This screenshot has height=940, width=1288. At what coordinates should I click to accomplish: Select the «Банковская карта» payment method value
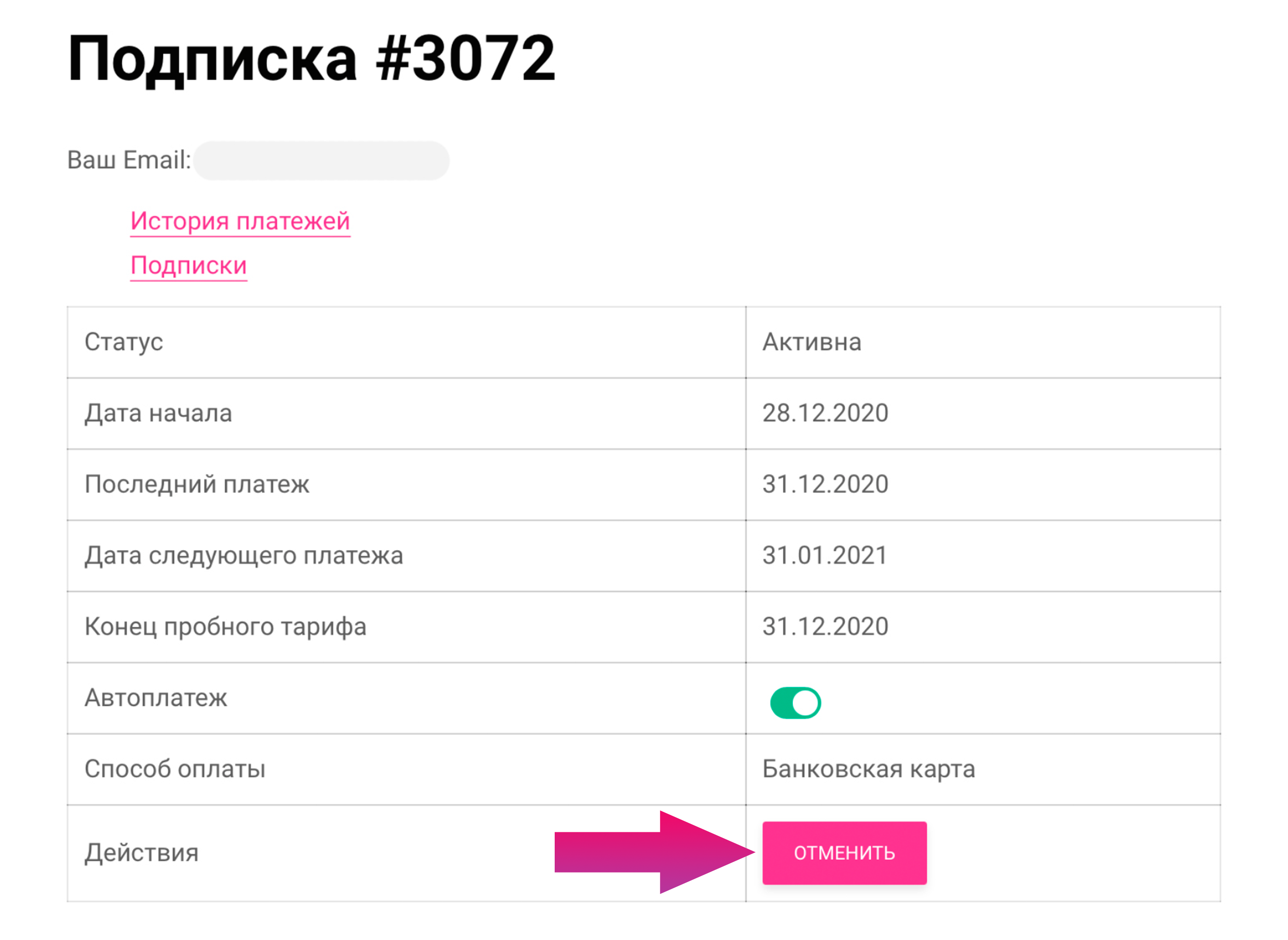pyautogui.click(x=869, y=769)
